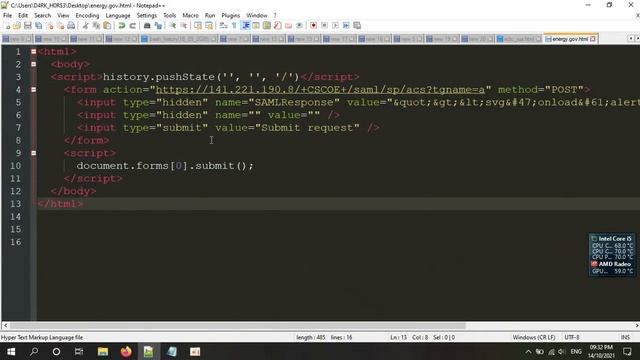Stop macro recording toolbar icon
The image size is (640, 360).
[324, 26]
